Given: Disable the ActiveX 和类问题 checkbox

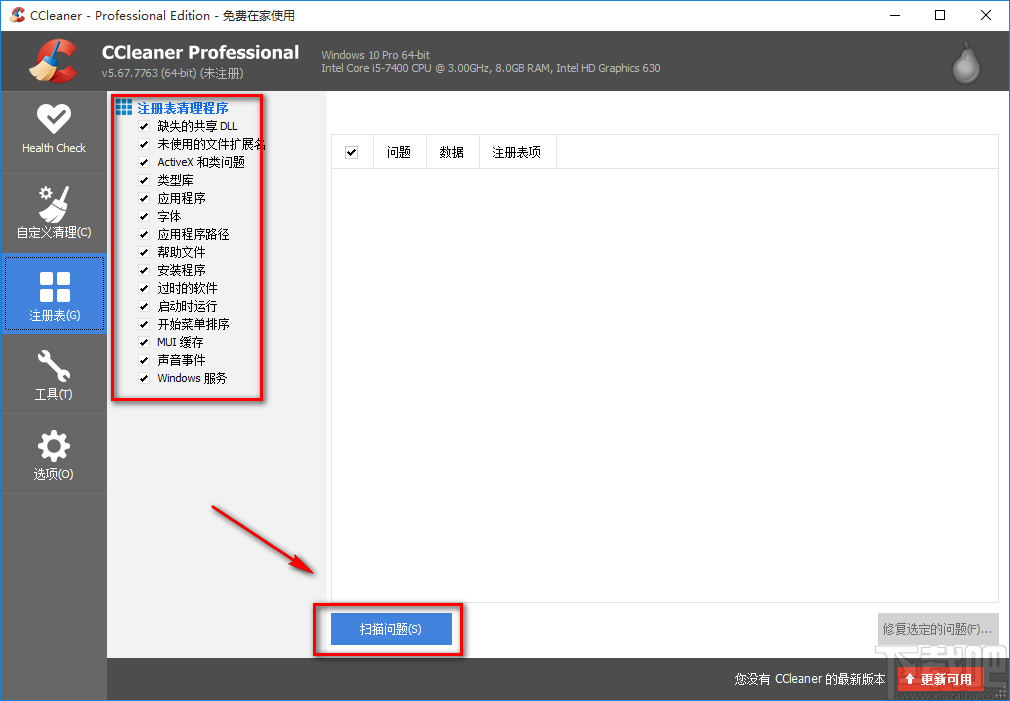Looking at the screenshot, I should (x=143, y=161).
